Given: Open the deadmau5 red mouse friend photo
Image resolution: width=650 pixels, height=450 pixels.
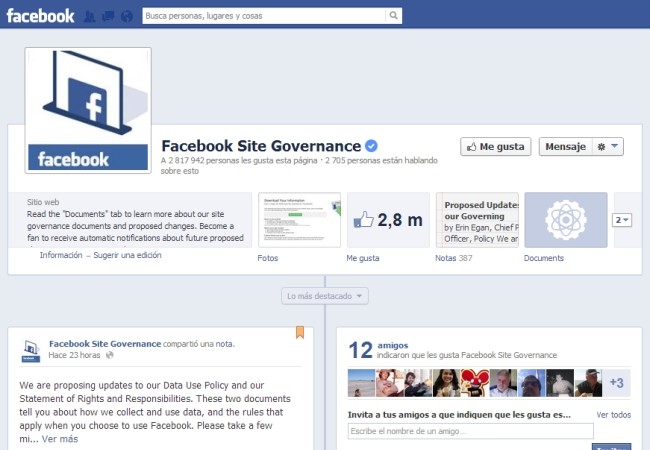Looking at the screenshot, I should point(475,383).
